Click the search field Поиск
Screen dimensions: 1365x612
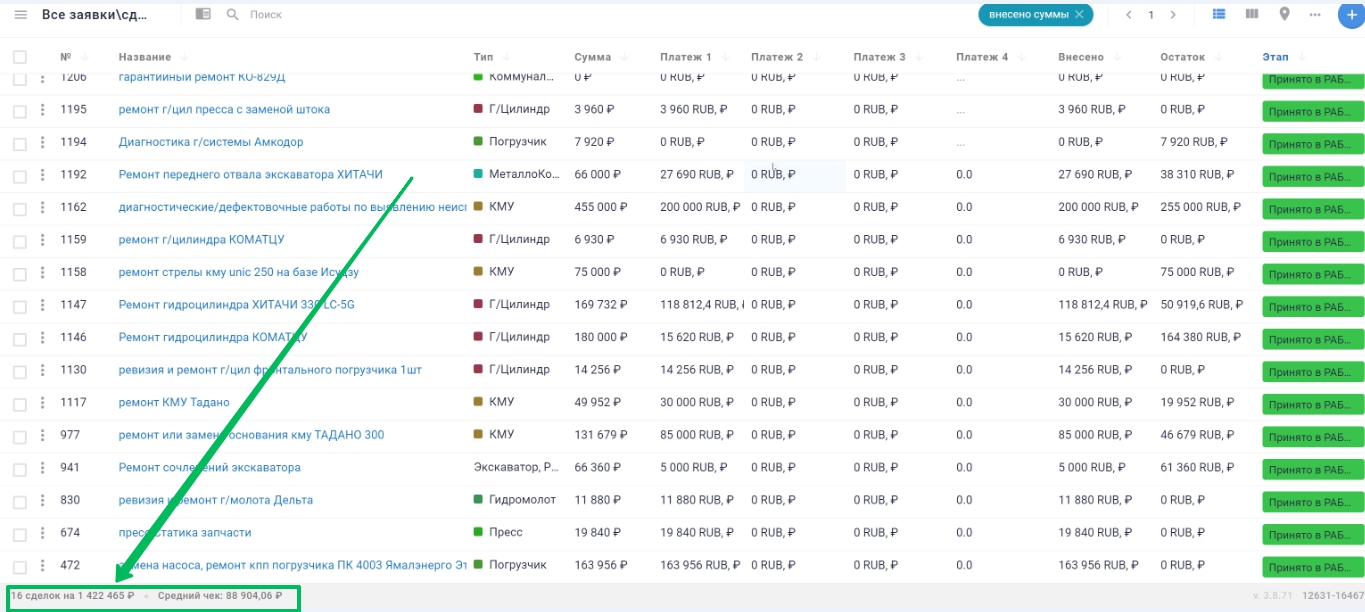(x=300, y=15)
